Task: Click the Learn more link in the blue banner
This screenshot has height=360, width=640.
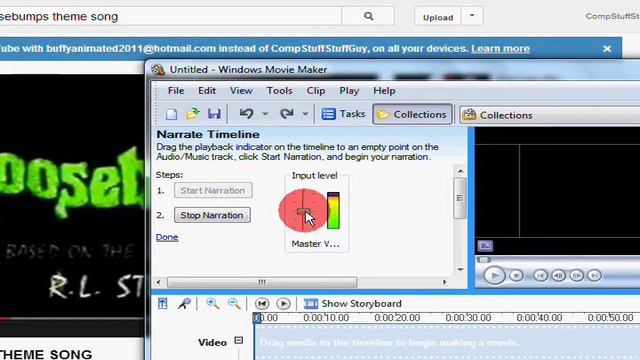Action: click(x=500, y=49)
